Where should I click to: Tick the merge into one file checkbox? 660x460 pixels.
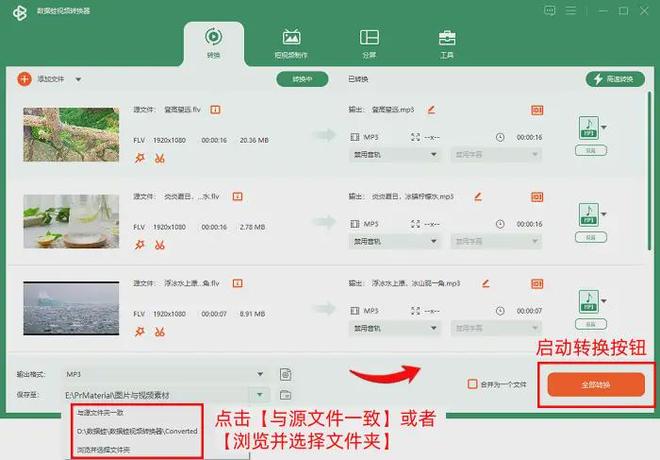pos(473,384)
